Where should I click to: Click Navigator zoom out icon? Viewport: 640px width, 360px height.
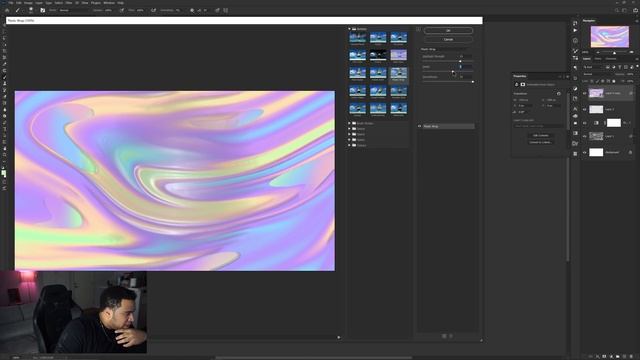coord(598,52)
